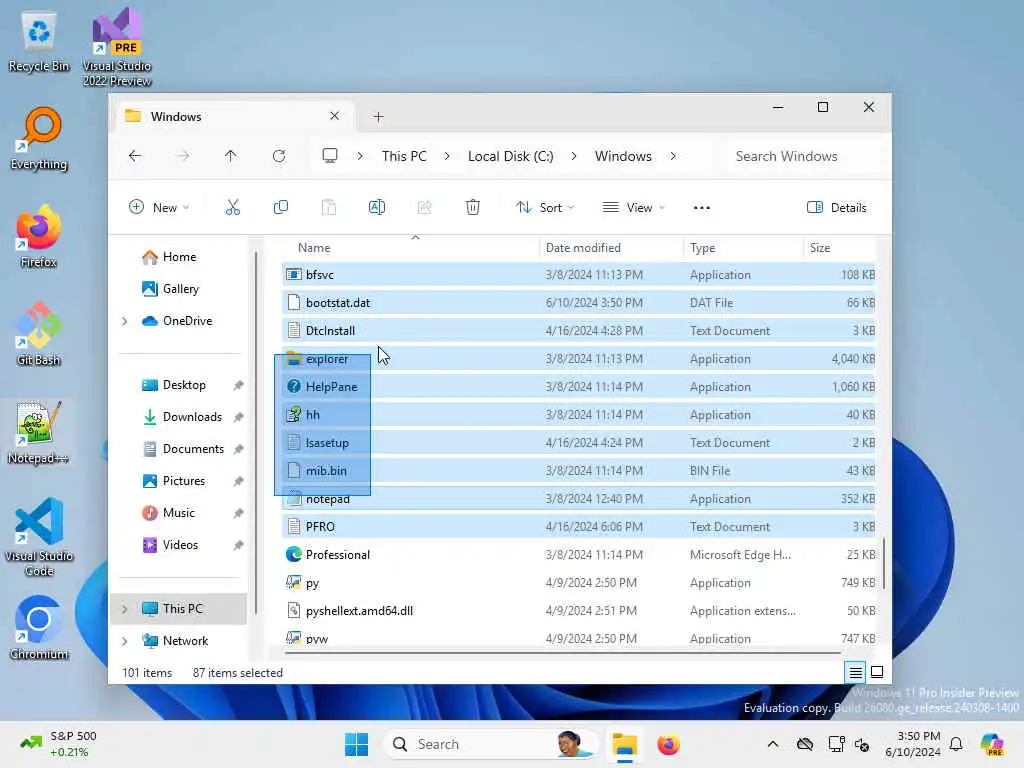Click the Cut scissors icon

click(232, 208)
